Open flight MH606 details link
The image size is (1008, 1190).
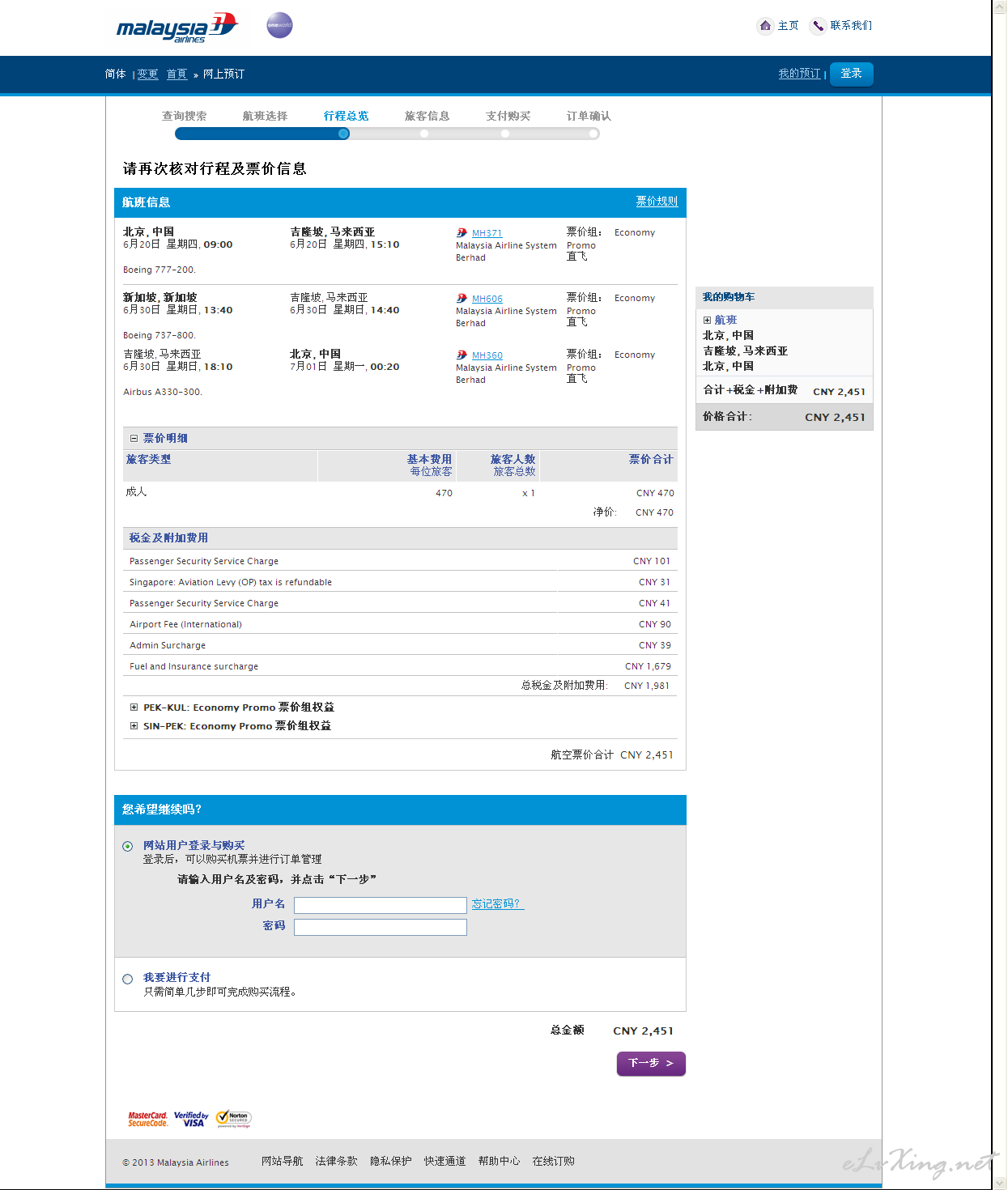(x=487, y=299)
